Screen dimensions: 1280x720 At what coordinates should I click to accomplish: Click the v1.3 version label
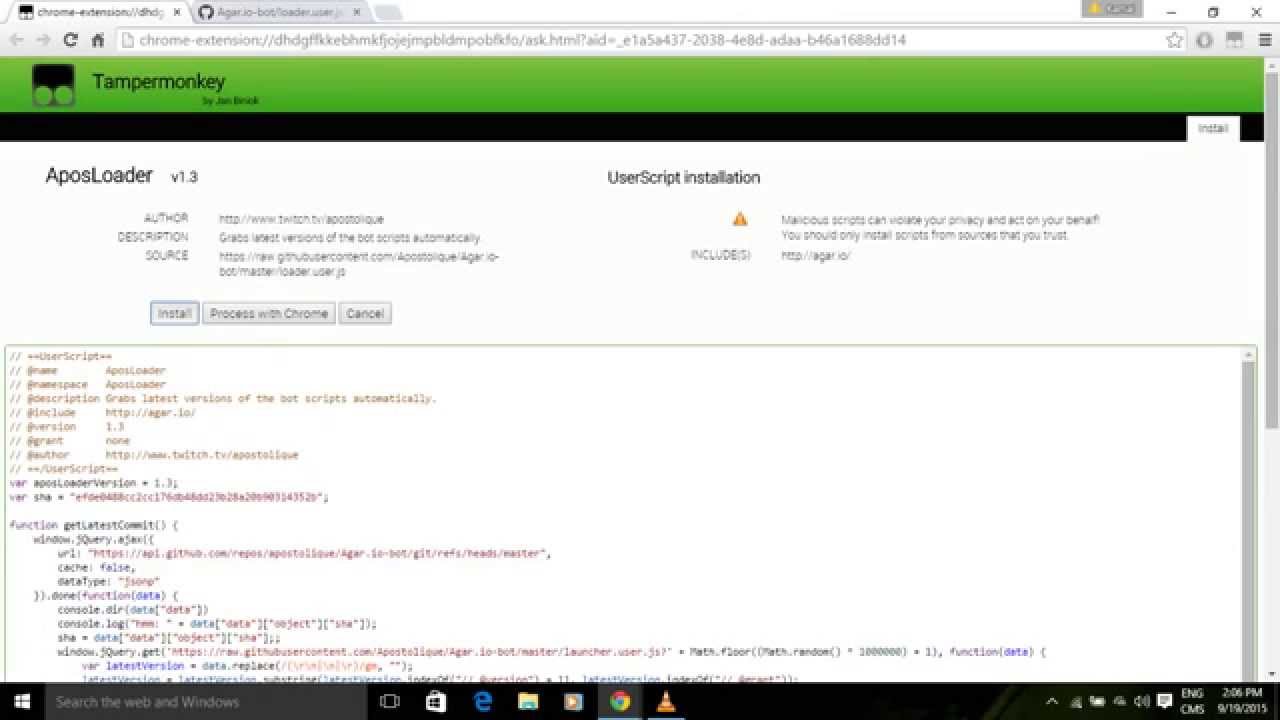[184, 177]
